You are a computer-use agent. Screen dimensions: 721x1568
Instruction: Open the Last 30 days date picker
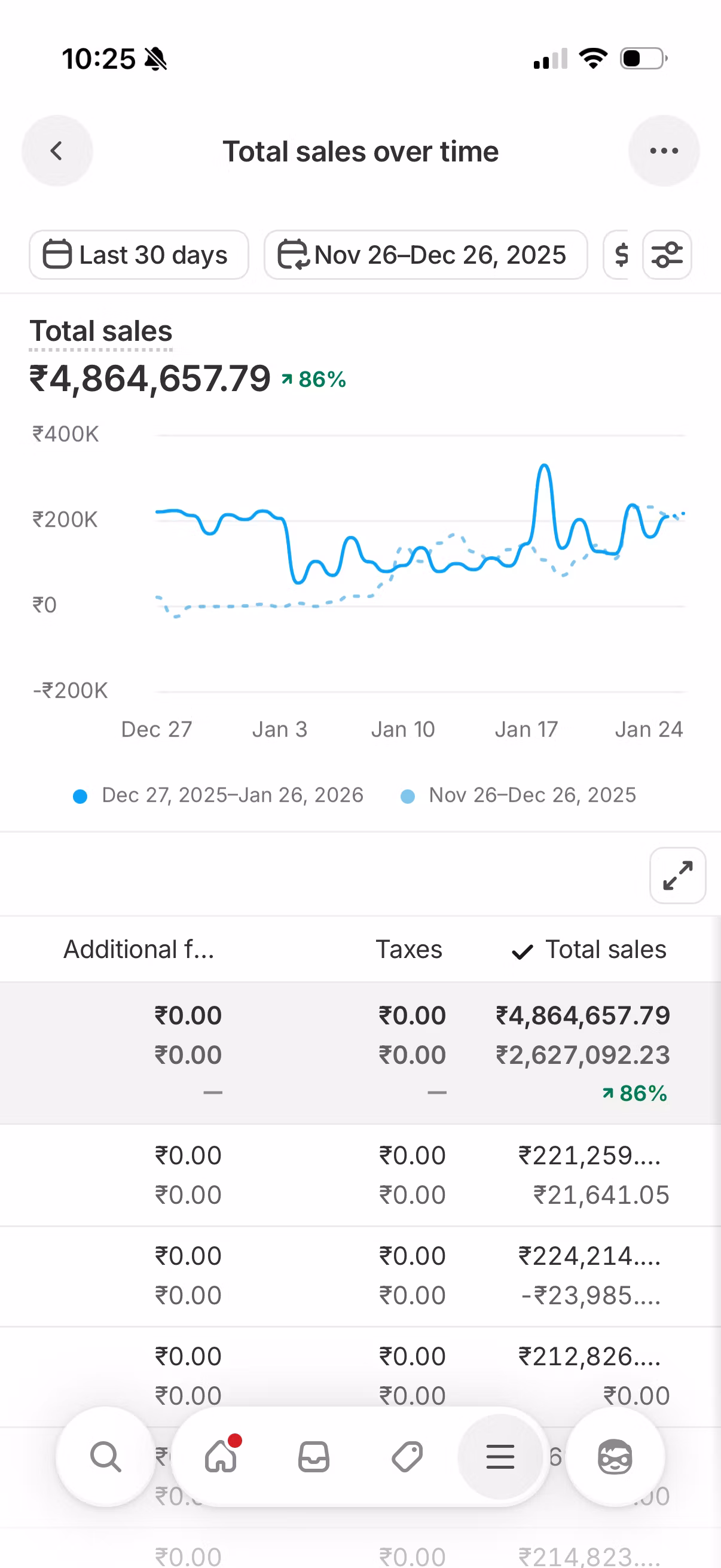(139, 254)
